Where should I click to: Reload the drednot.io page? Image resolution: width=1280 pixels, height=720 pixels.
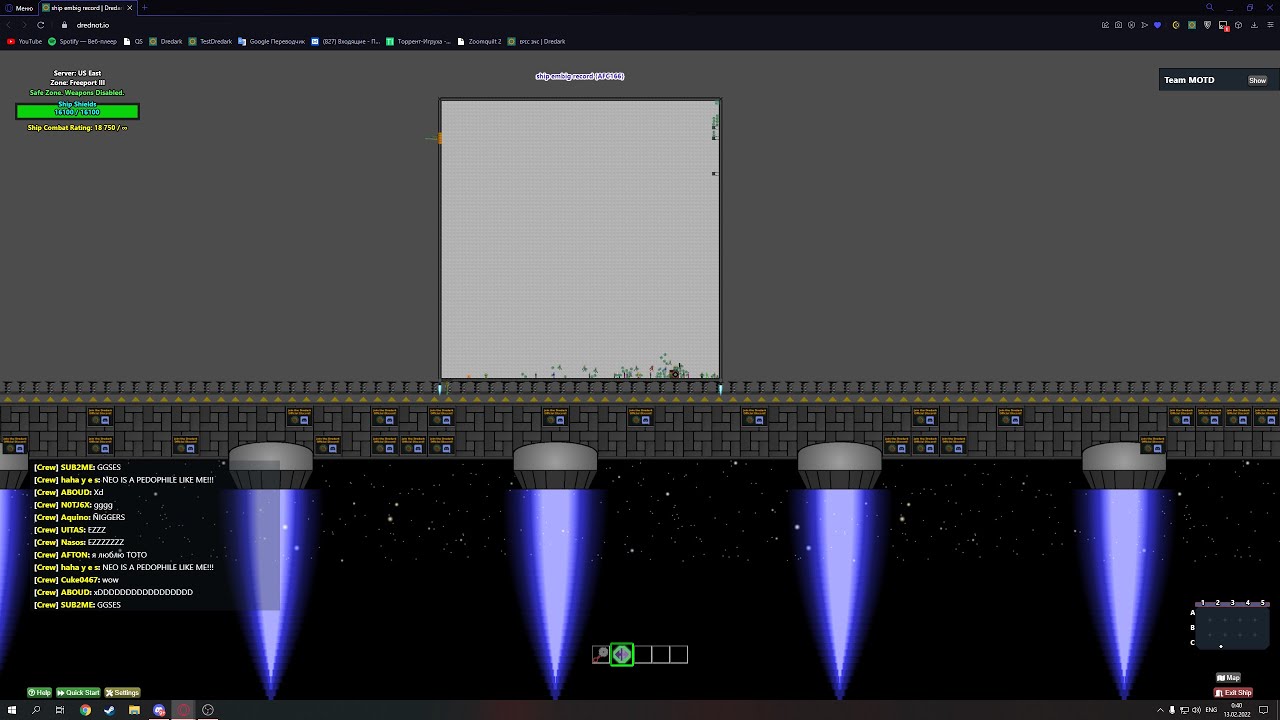(x=41, y=25)
